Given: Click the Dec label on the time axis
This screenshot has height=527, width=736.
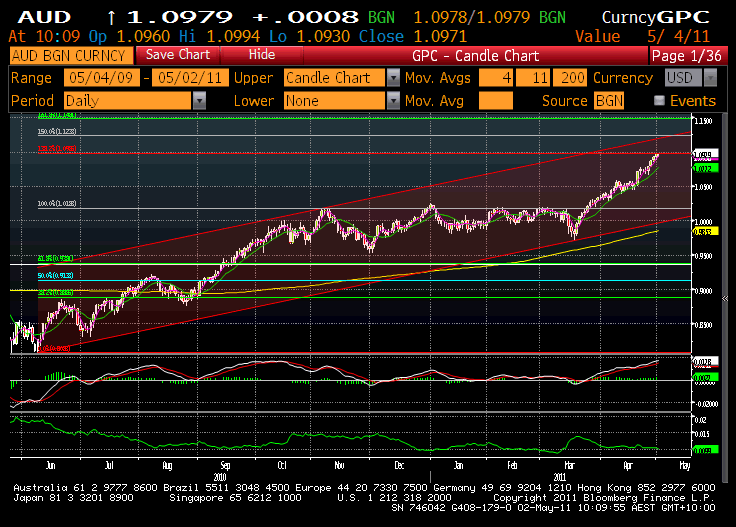Looking at the screenshot, I should click(x=399, y=466).
